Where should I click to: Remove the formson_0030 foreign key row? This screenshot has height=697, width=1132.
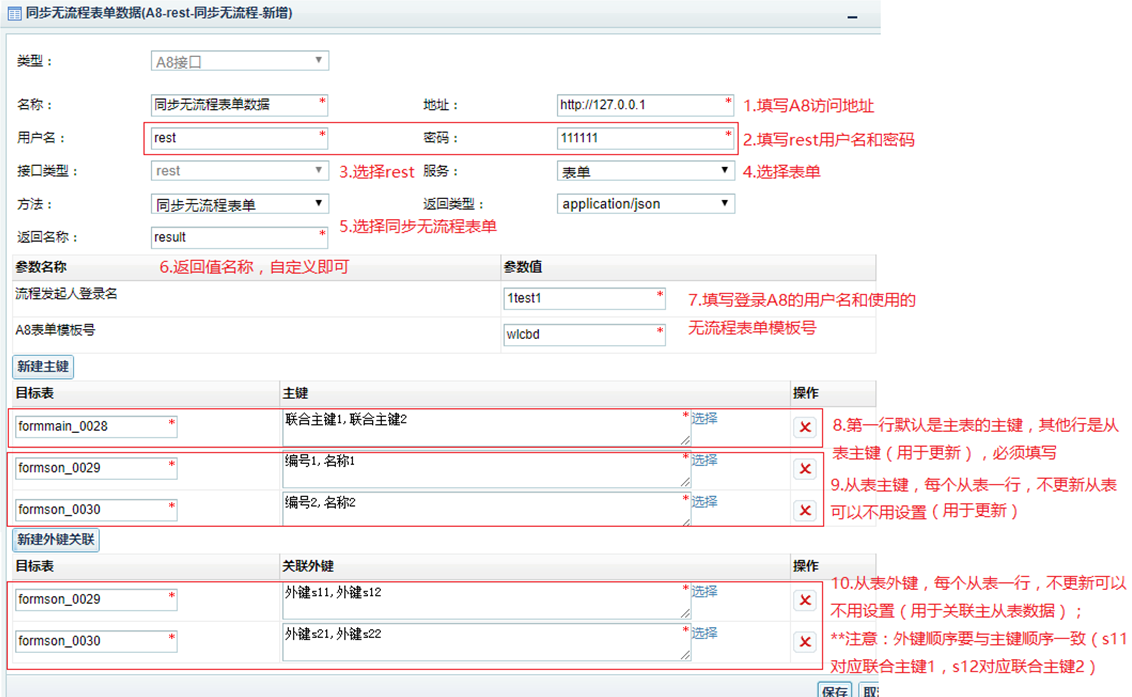804,641
